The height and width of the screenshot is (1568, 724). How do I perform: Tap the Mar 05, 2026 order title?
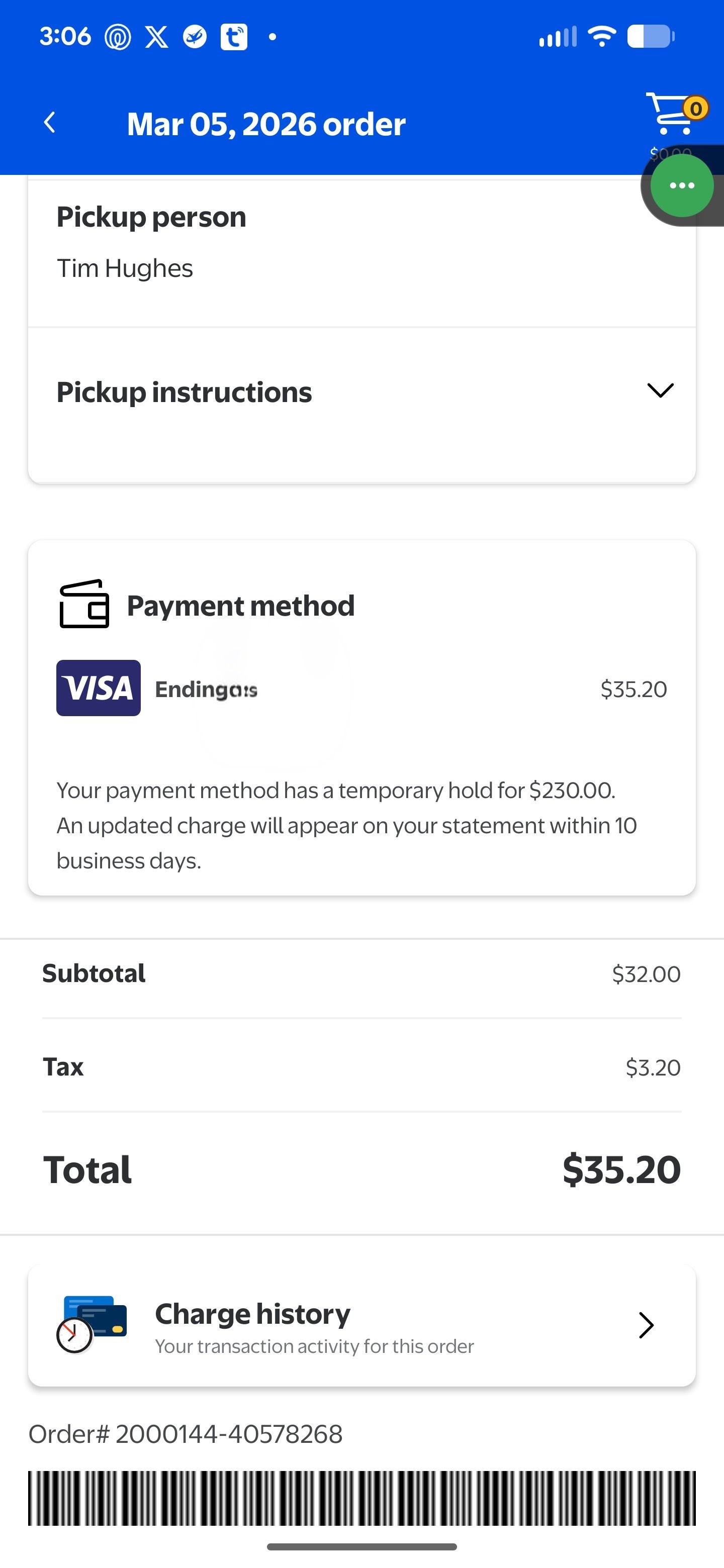click(x=266, y=124)
